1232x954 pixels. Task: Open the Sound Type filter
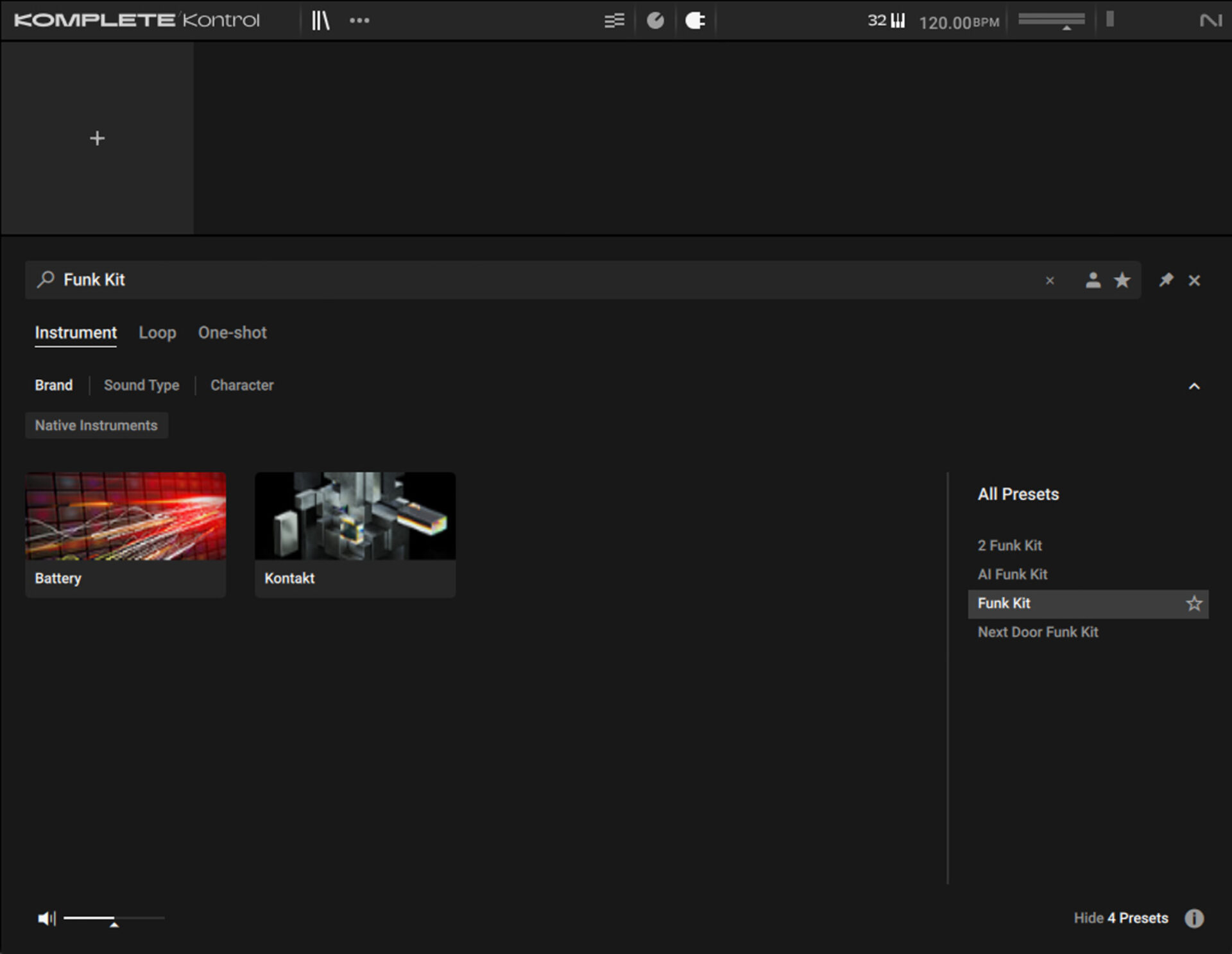141,386
